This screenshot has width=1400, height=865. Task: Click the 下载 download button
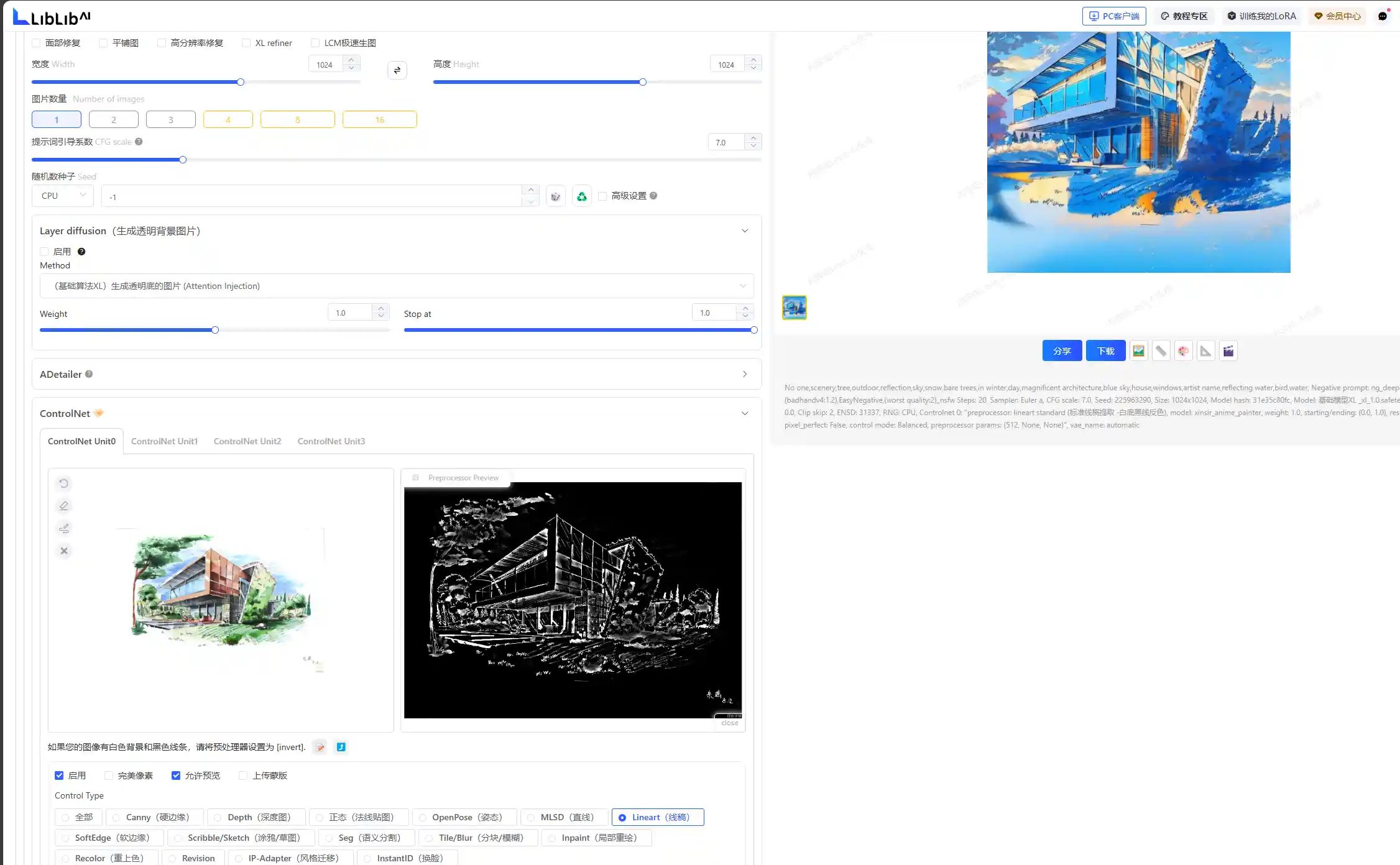[x=1105, y=351]
